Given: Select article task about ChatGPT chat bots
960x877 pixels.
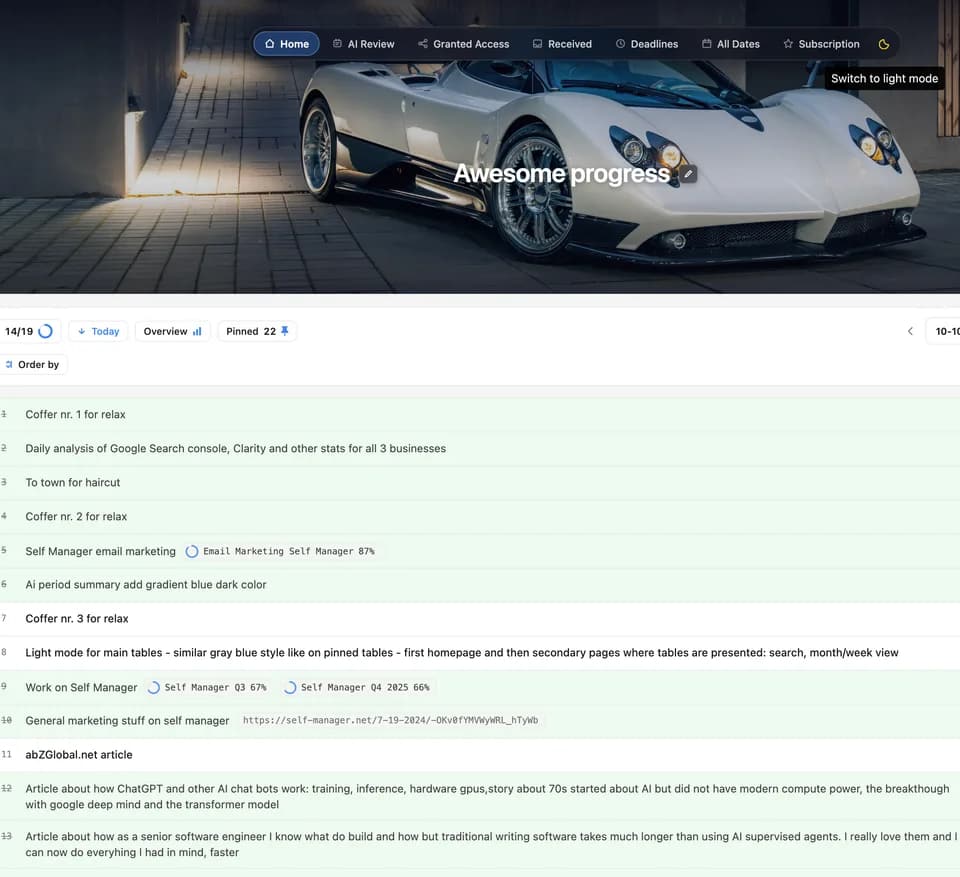Looking at the screenshot, I should 487,796.
